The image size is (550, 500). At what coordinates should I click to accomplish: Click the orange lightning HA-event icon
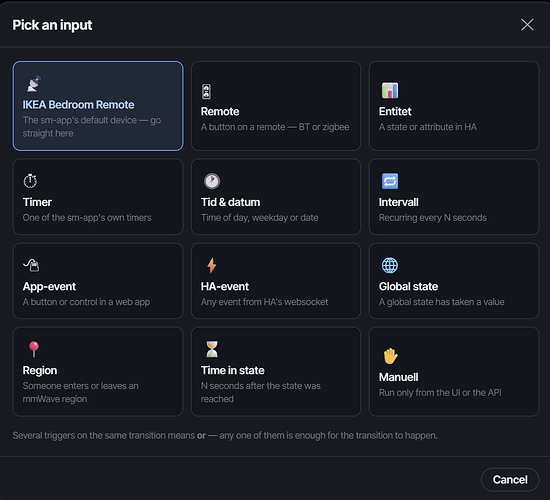[212, 265]
